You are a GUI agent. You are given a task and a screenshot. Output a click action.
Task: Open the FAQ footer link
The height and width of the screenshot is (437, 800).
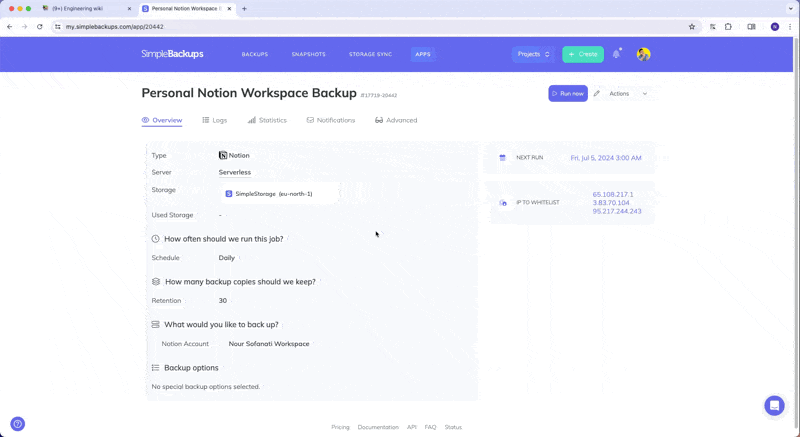point(431,427)
